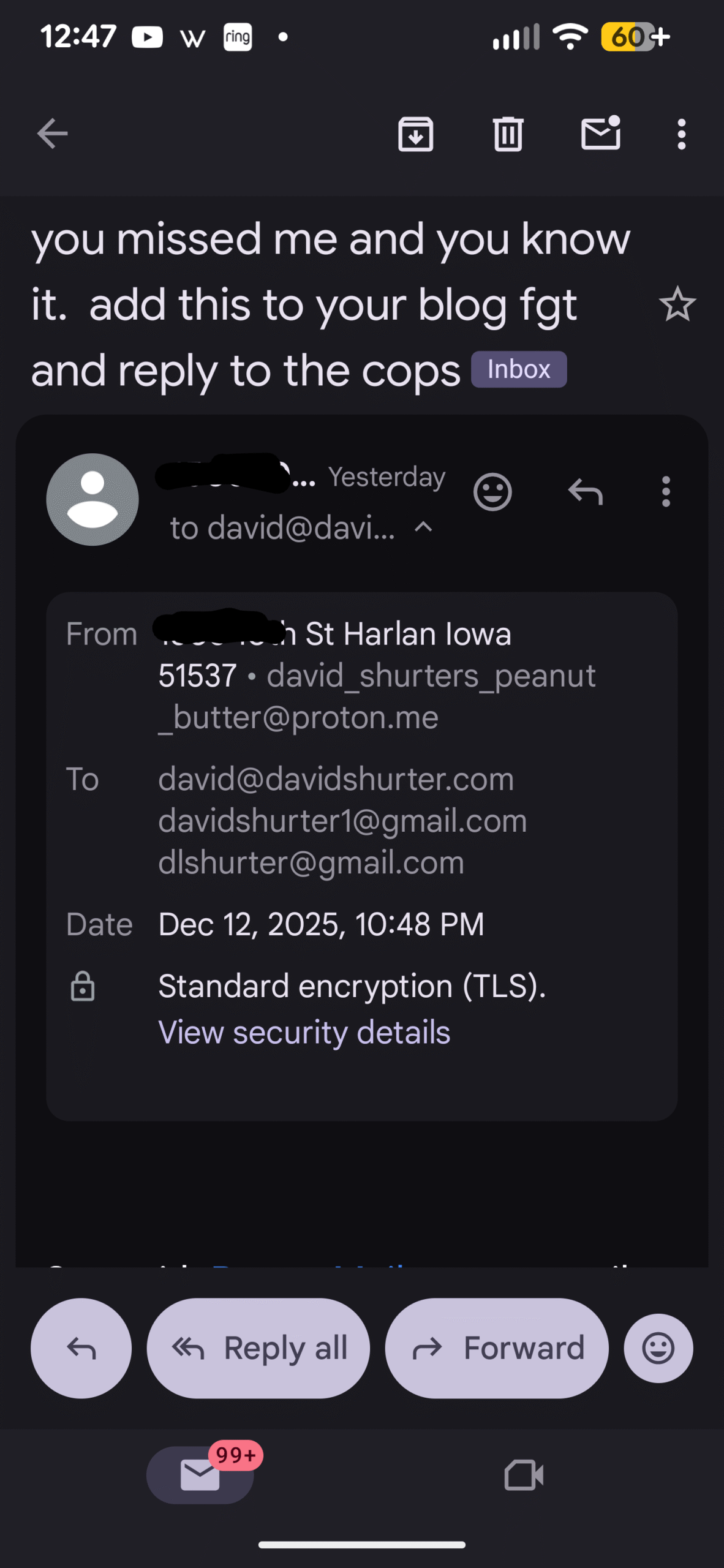This screenshot has height=1568, width=724.
Task: Go back using the back arrow
Action: [53, 134]
